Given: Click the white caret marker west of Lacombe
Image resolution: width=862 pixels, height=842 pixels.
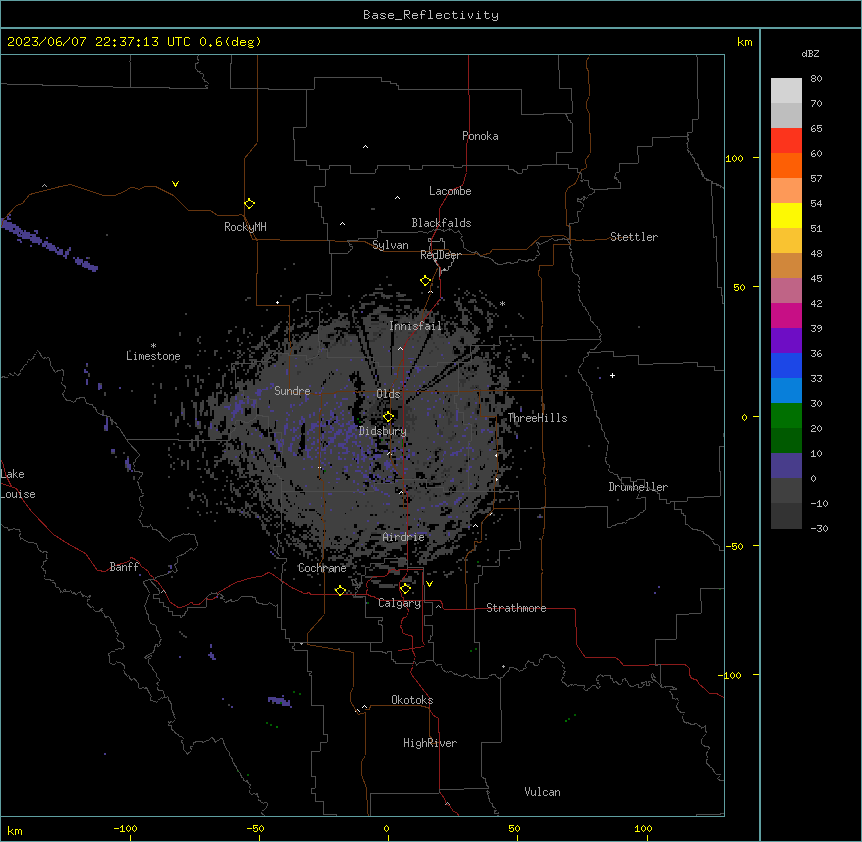Looking at the screenshot, I should [397, 197].
